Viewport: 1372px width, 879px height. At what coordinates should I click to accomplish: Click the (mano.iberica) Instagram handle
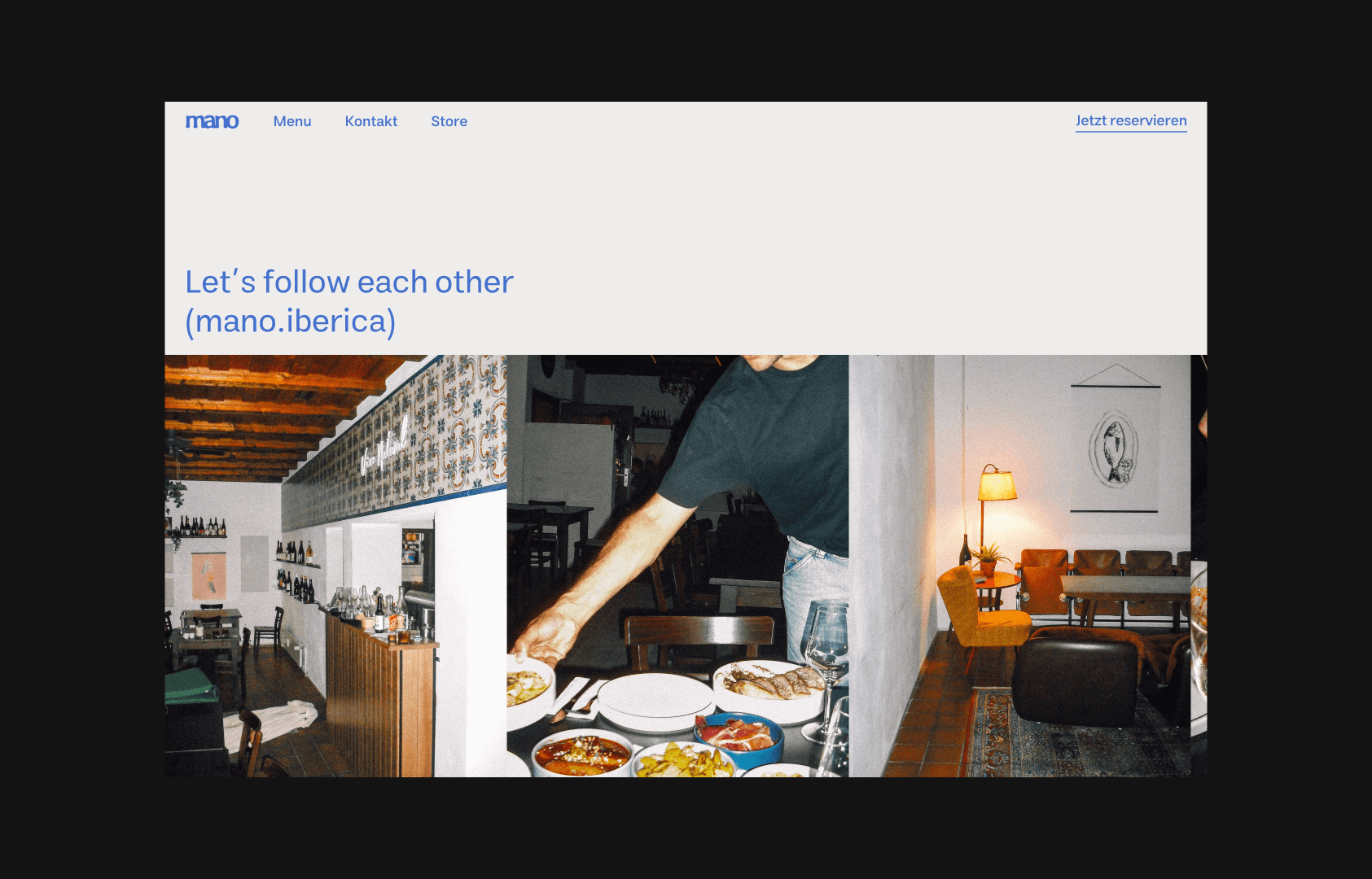tap(291, 321)
